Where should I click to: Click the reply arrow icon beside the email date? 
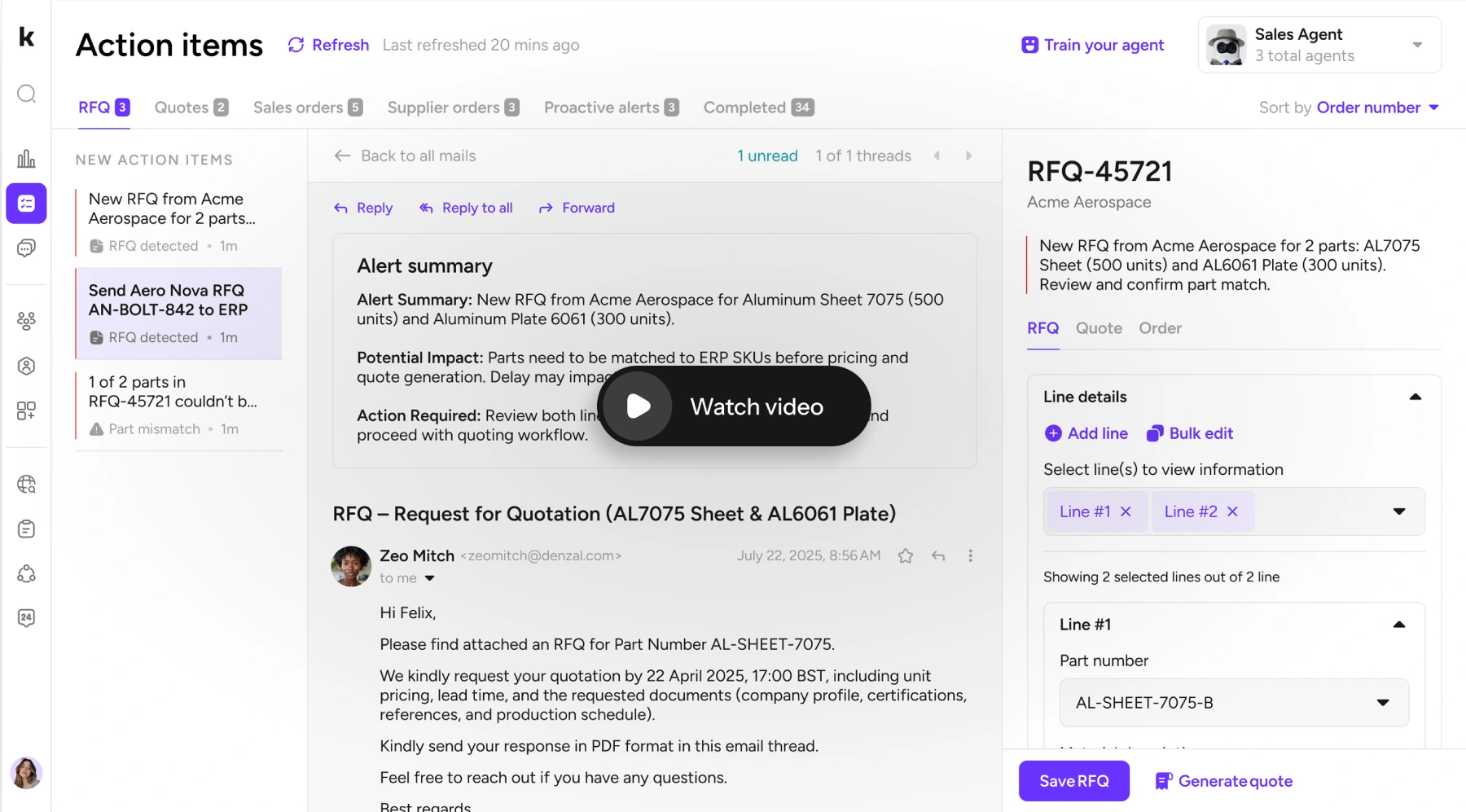(x=938, y=556)
